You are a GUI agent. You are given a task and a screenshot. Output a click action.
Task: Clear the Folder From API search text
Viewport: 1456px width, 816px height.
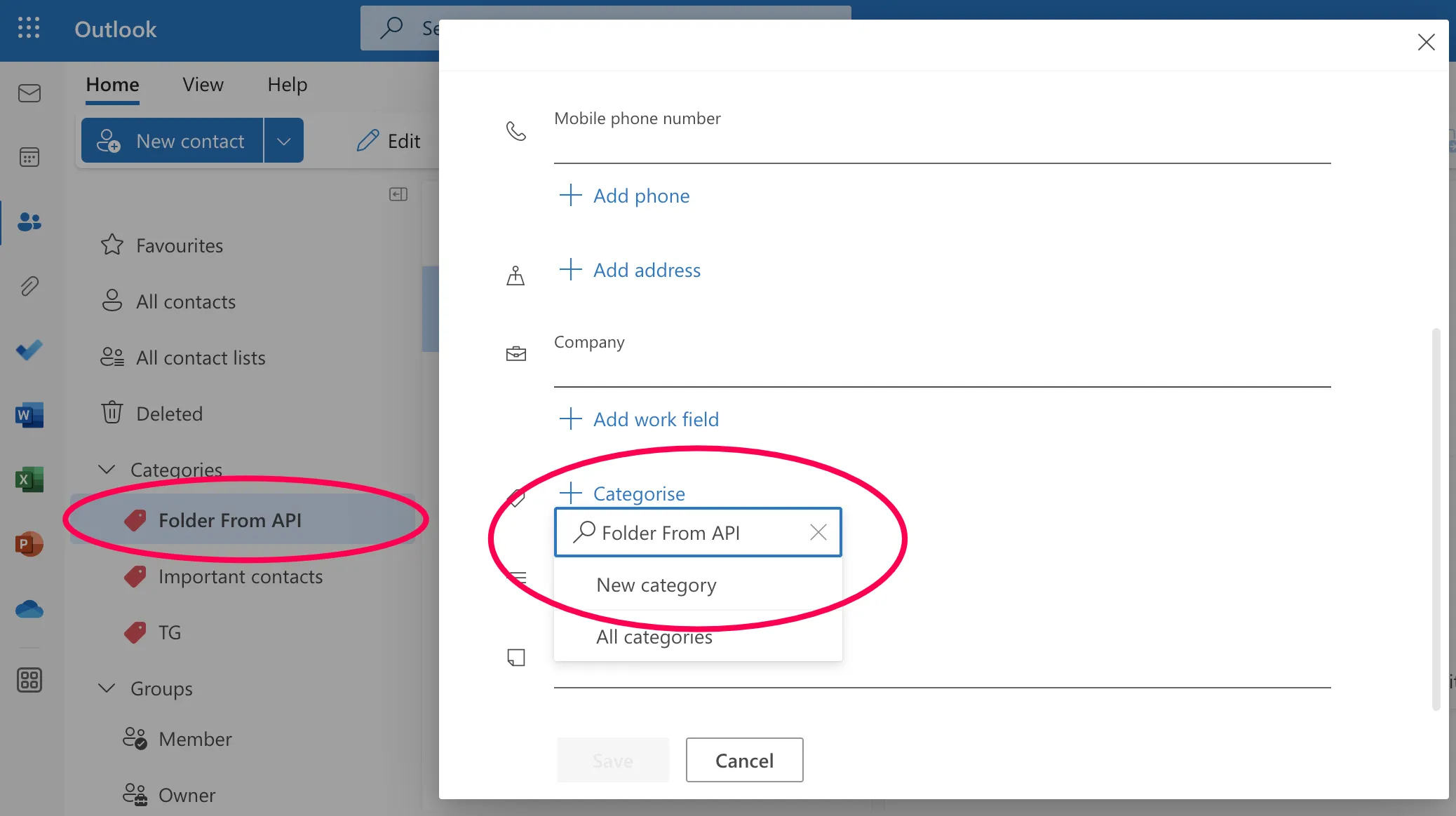pos(818,533)
